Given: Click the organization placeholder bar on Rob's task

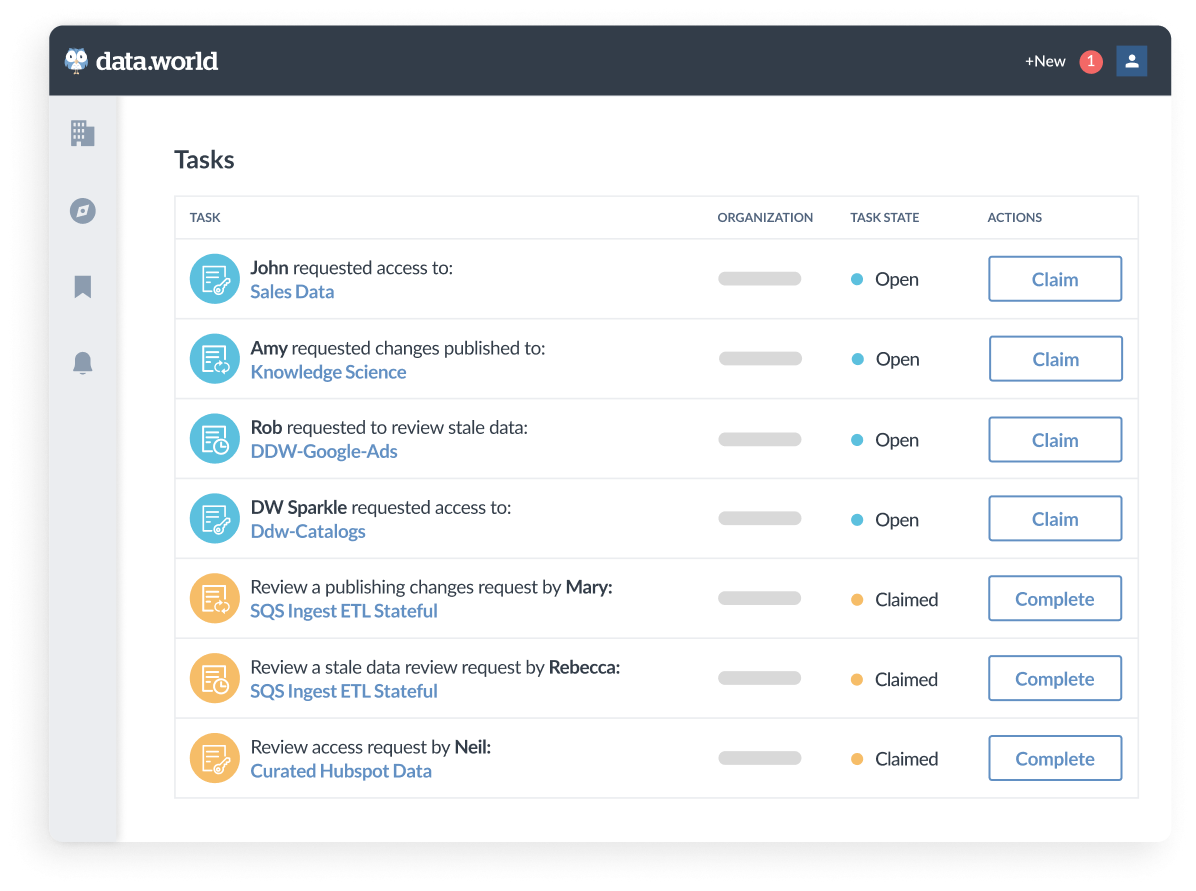Looking at the screenshot, I should tap(759, 438).
